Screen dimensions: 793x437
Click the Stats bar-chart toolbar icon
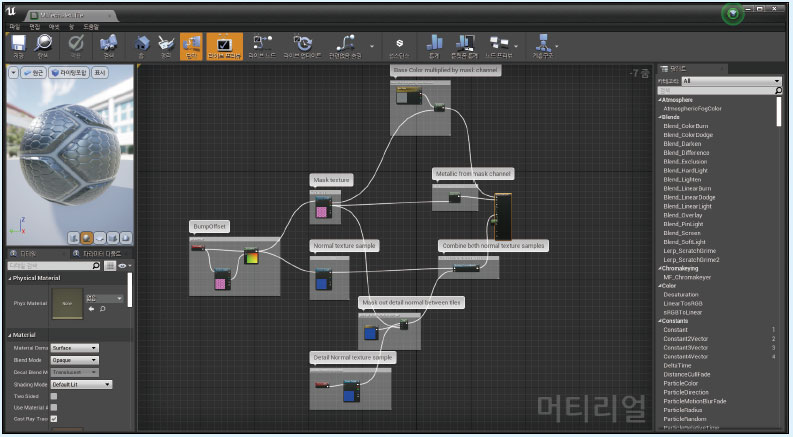point(434,43)
